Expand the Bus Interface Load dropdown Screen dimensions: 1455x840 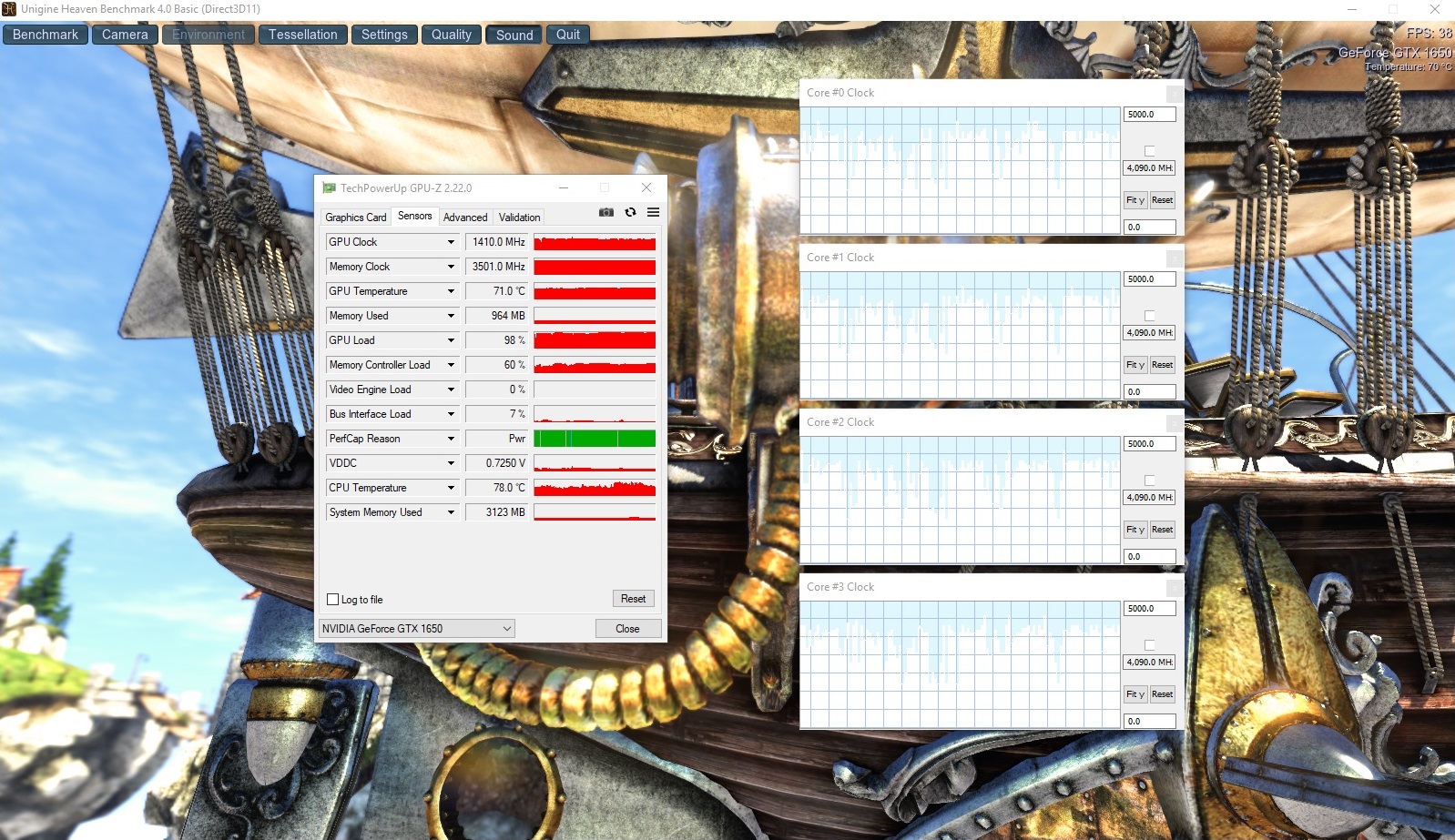point(451,414)
